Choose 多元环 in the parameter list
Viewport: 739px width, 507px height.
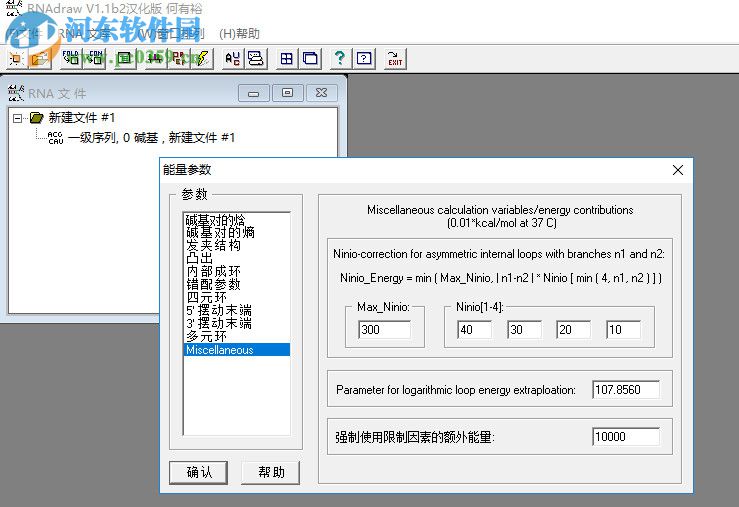206,336
